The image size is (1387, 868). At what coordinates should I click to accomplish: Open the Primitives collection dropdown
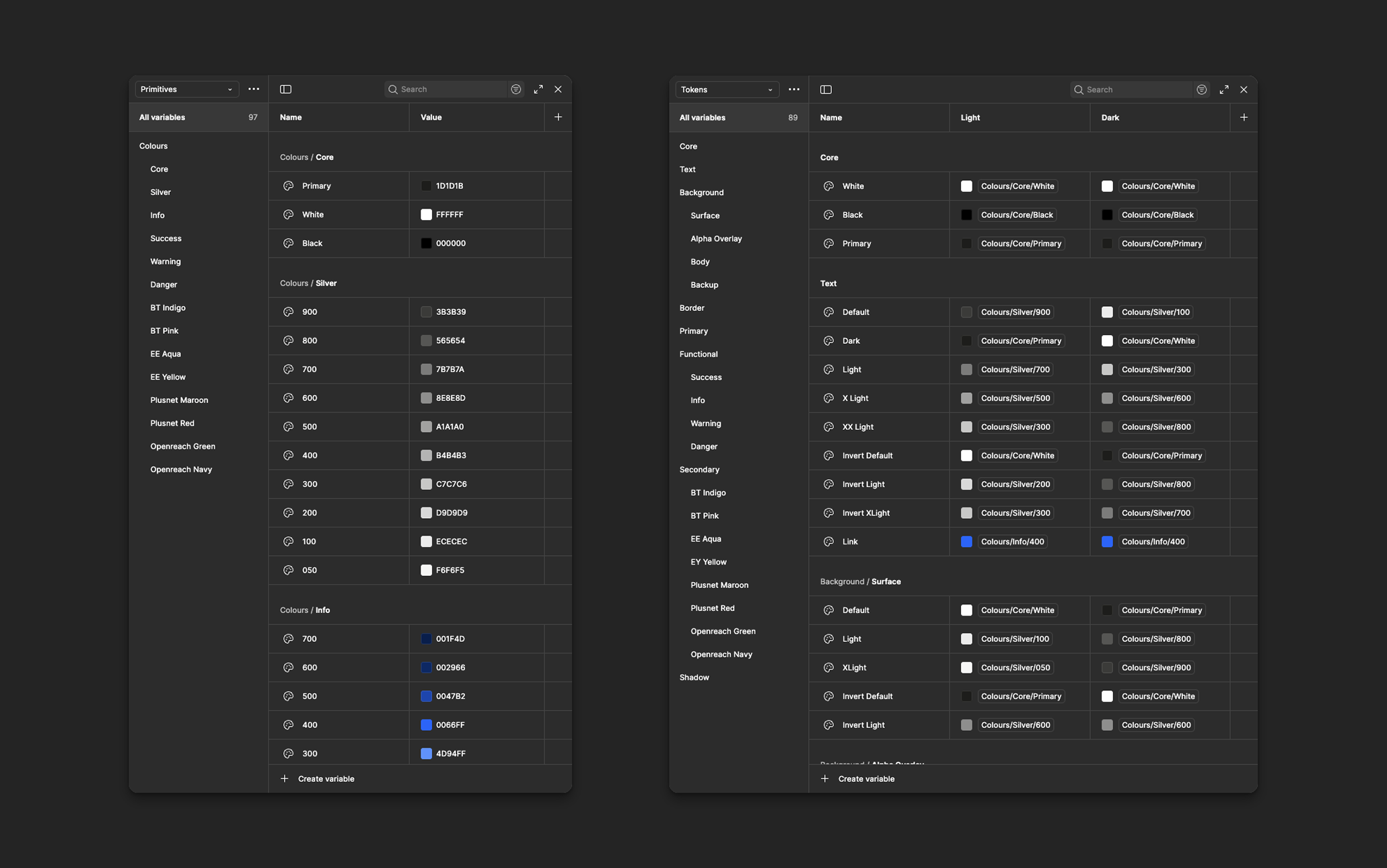click(186, 89)
